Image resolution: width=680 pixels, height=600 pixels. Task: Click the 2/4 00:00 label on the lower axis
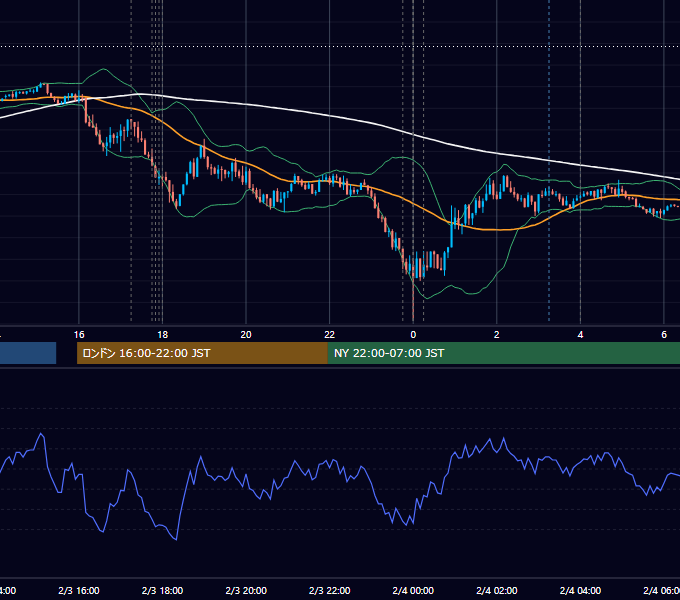(413, 591)
